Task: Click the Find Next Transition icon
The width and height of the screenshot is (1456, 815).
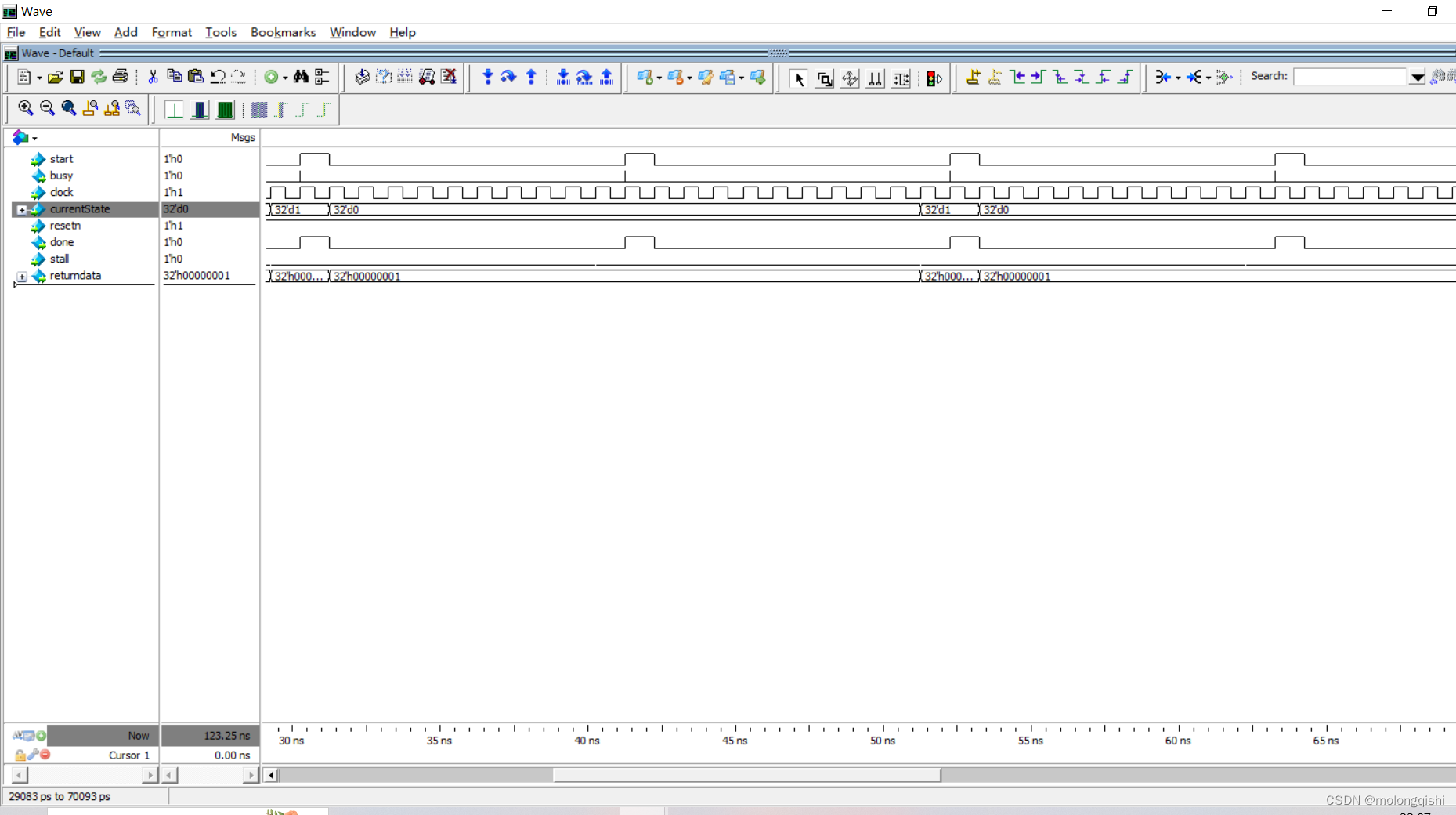Action: [x=1039, y=78]
